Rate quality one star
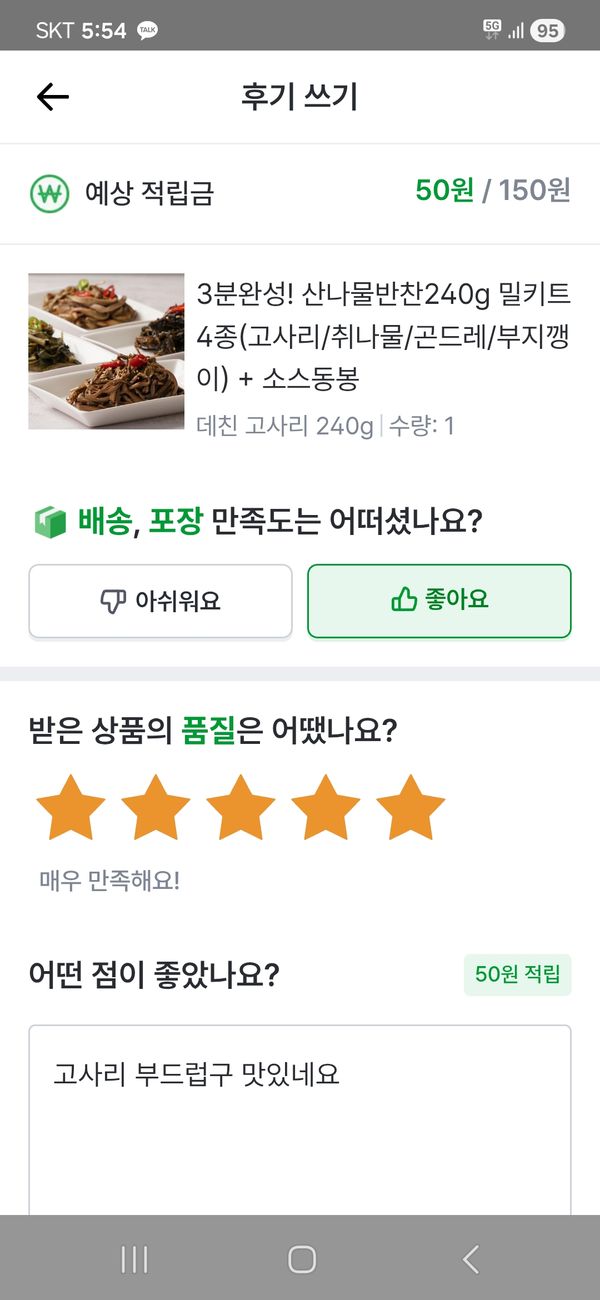This screenshot has width=600, height=1300. tap(70, 807)
